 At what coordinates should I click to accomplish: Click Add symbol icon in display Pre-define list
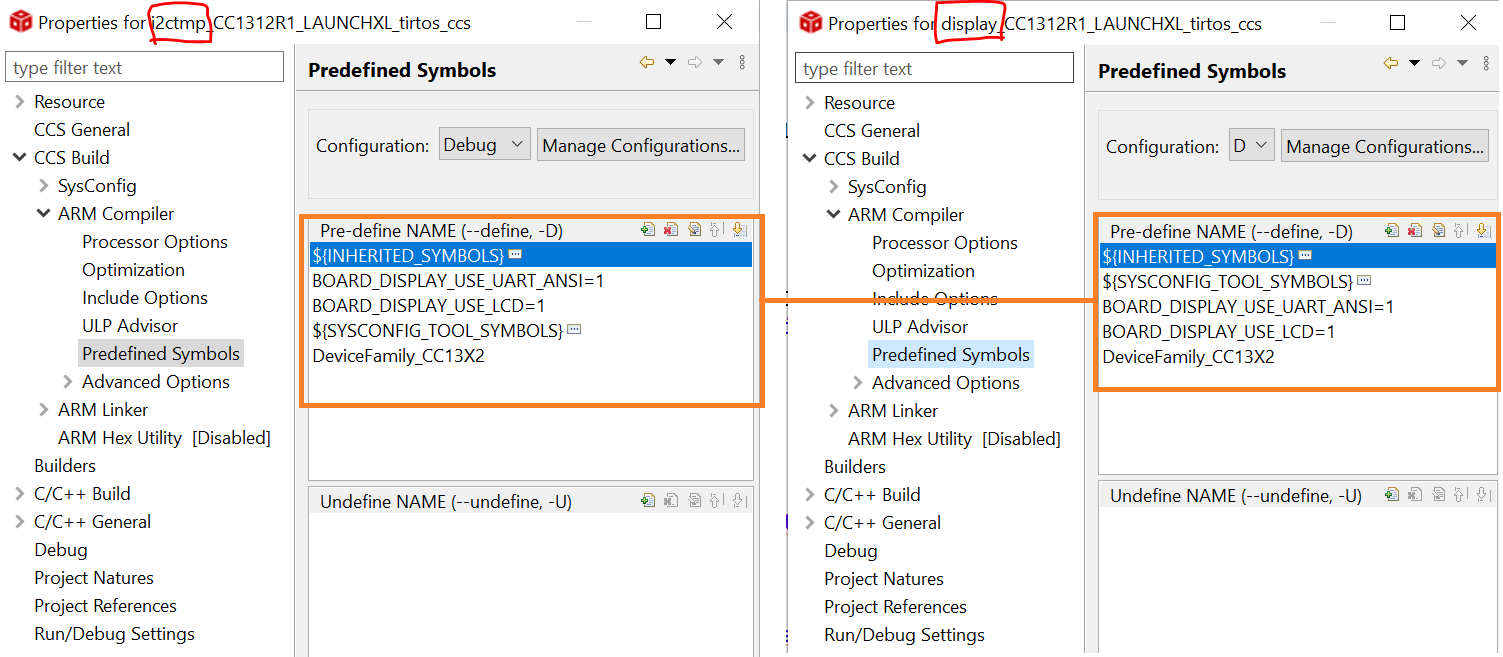click(1392, 231)
